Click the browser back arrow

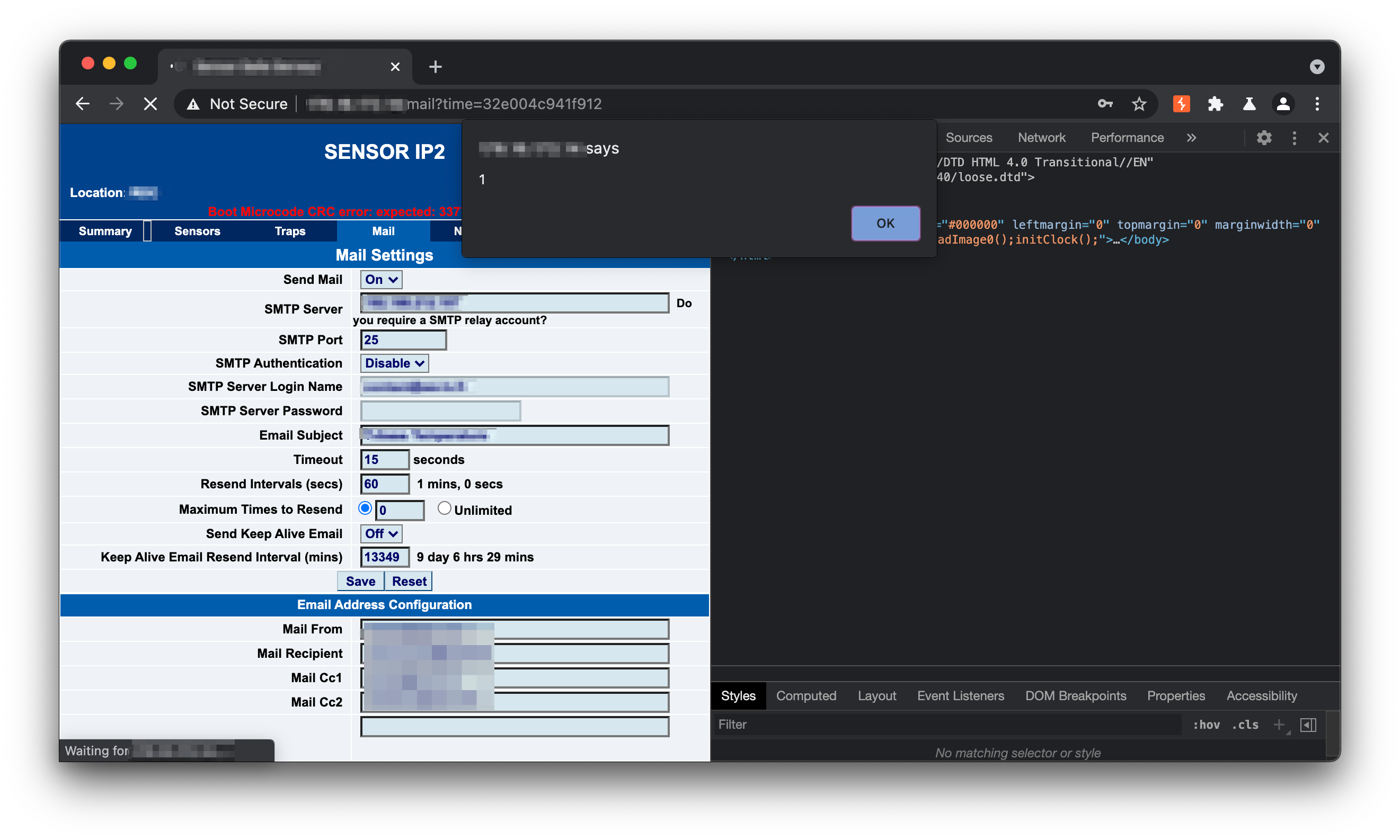pos(83,104)
